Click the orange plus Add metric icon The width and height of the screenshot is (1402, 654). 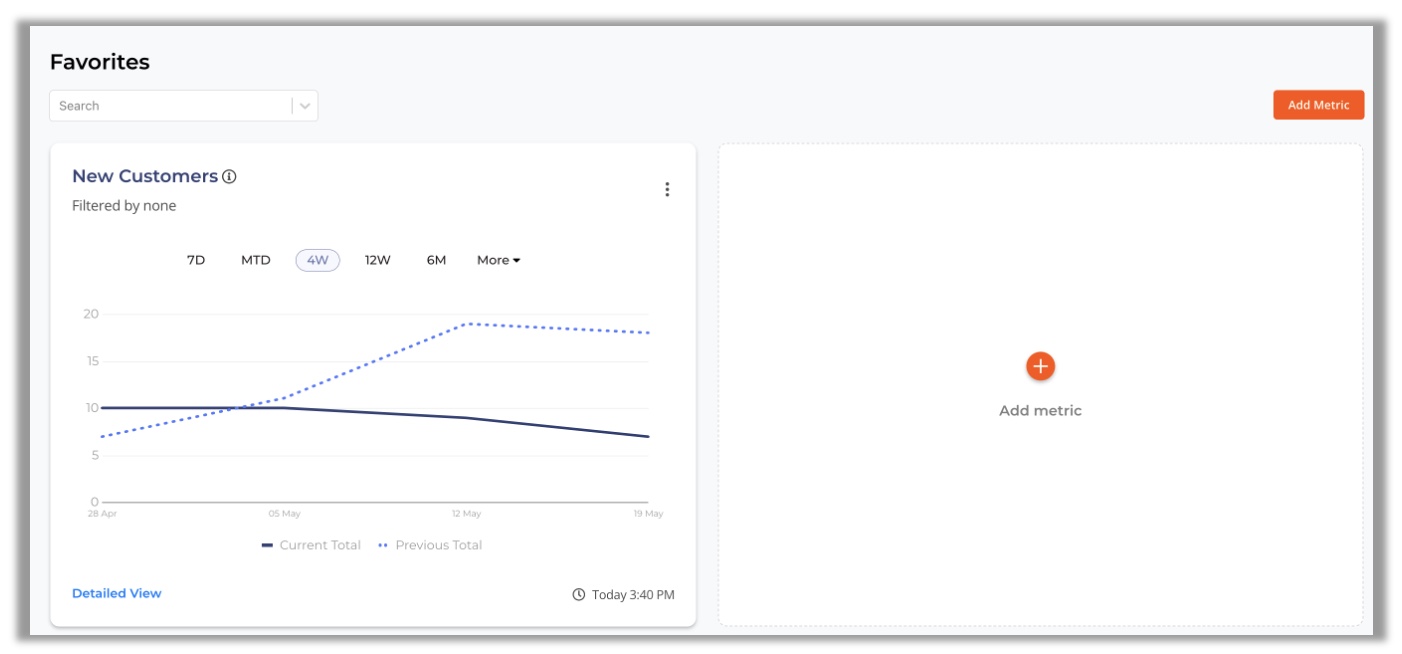(x=1040, y=366)
